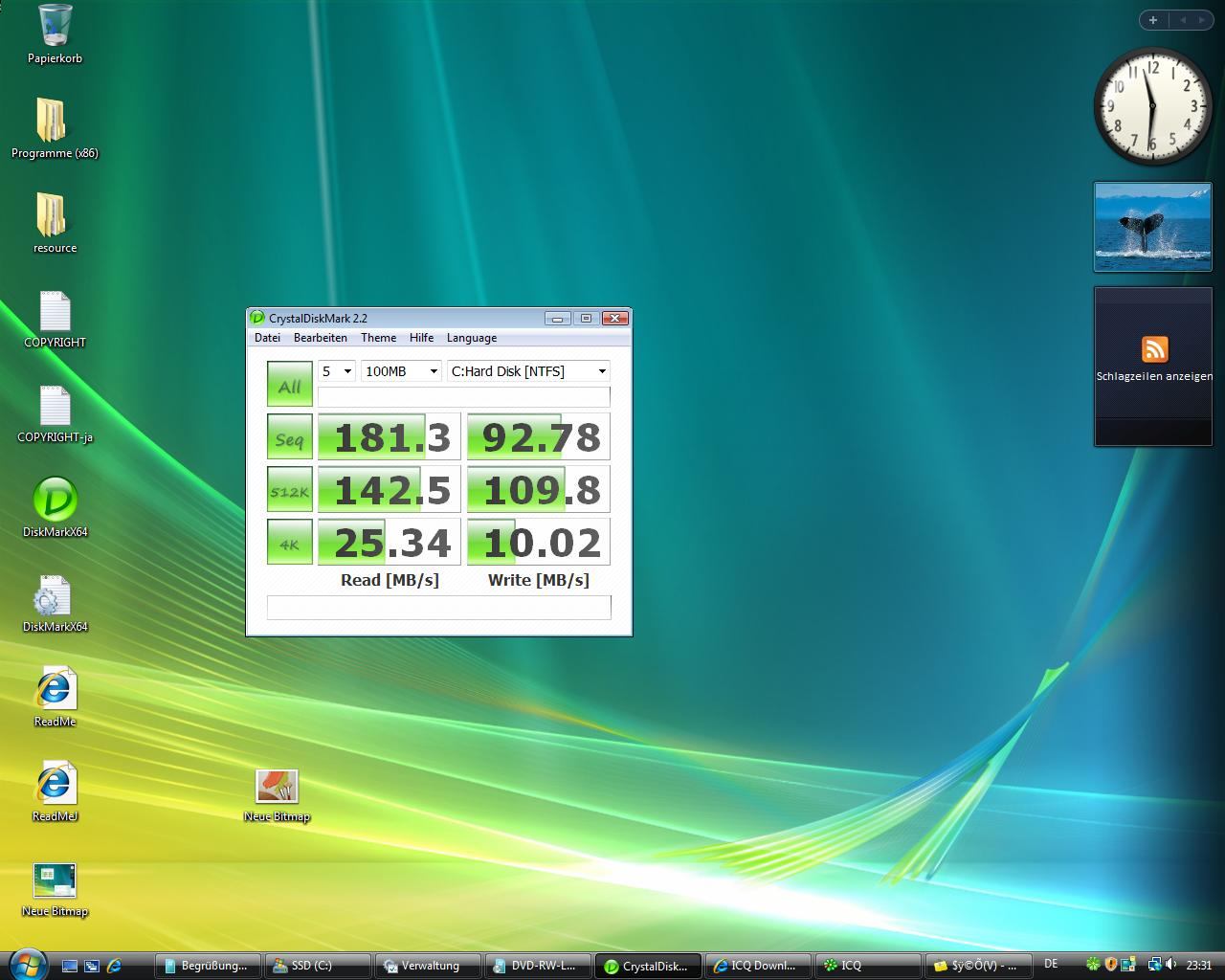1225x980 pixels.
Task: Click the Show Desktop quick launch icon
Action: pyautogui.click(x=70, y=966)
